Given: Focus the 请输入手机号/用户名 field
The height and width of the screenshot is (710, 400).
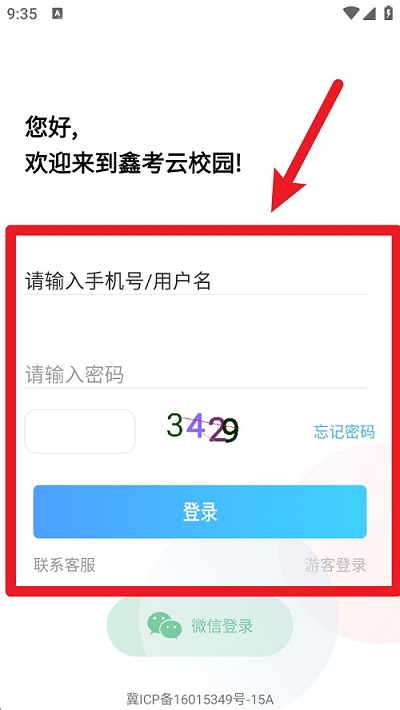Looking at the screenshot, I should click(x=195, y=281).
